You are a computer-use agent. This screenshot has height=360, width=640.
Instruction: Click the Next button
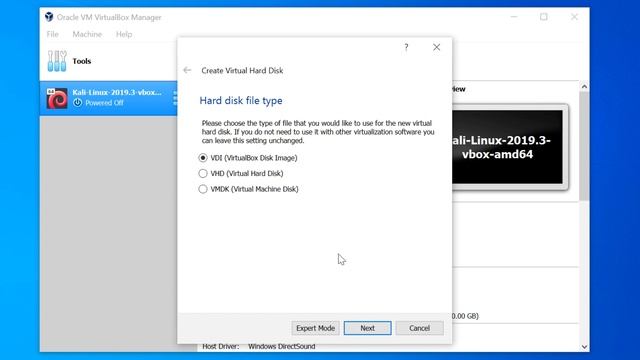coord(367,328)
